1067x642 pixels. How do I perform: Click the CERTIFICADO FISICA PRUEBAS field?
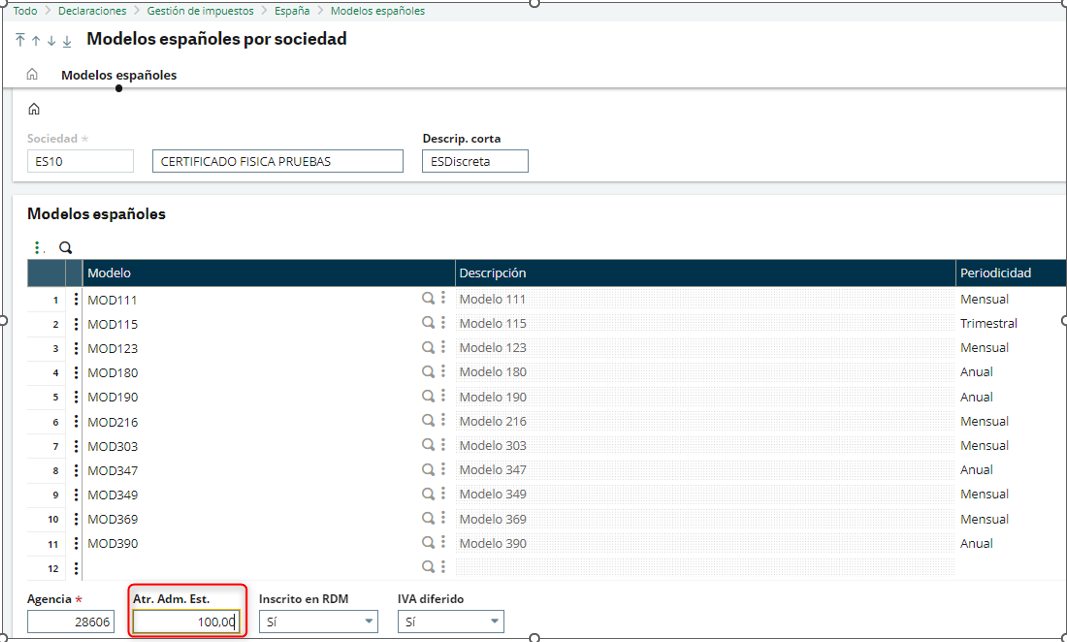coord(278,161)
